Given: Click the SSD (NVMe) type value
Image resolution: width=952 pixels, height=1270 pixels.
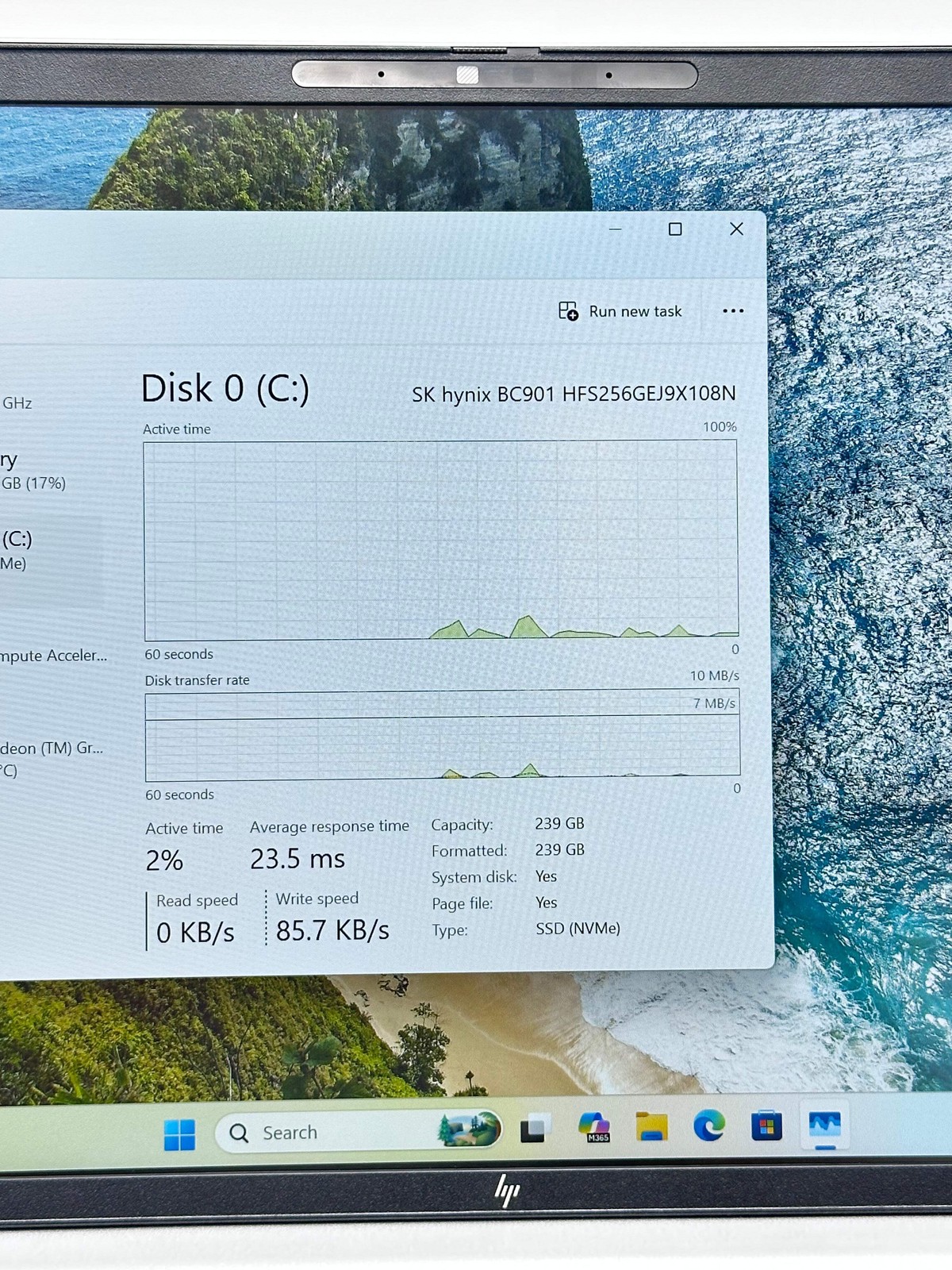Looking at the screenshot, I should (x=578, y=928).
